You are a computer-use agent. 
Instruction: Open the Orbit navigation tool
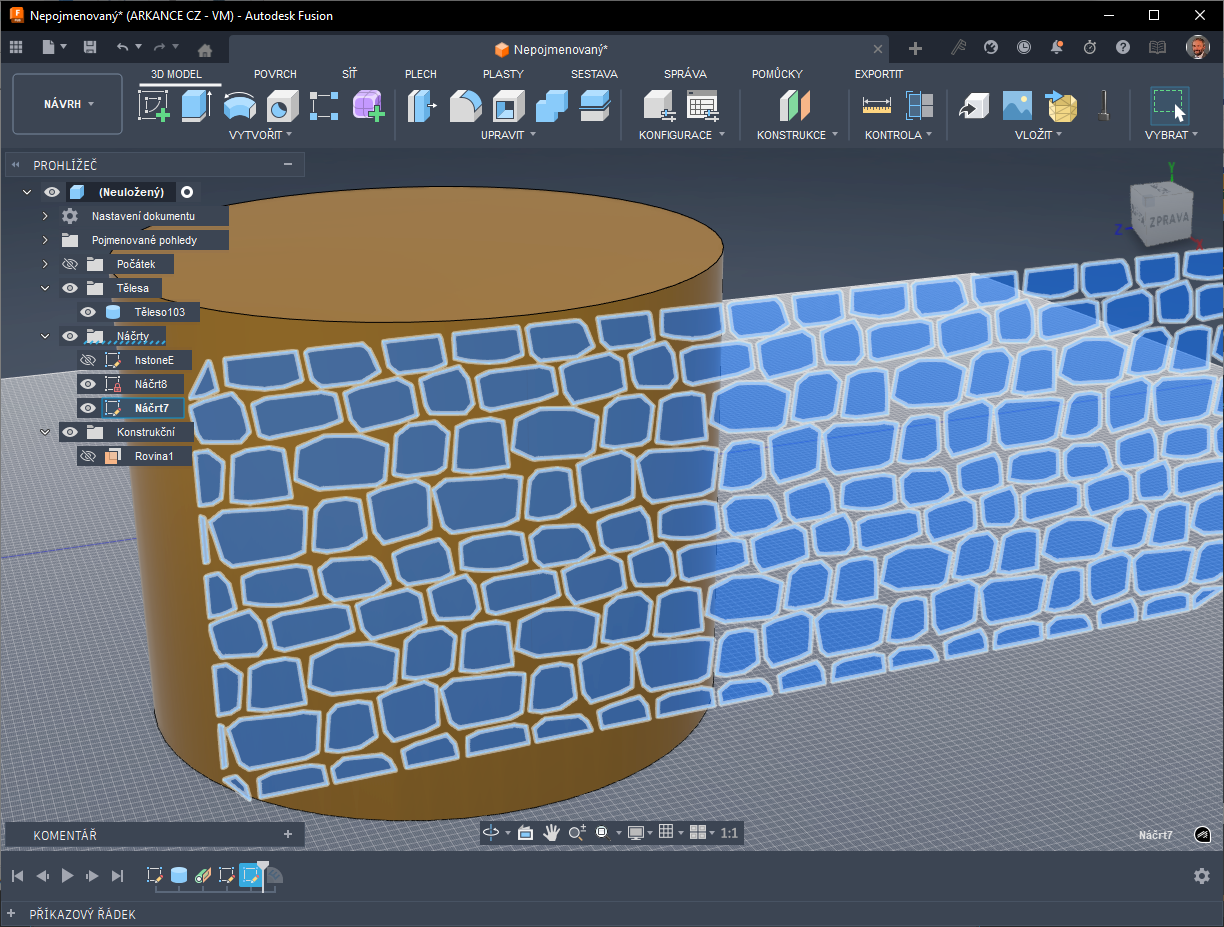(491, 833)
